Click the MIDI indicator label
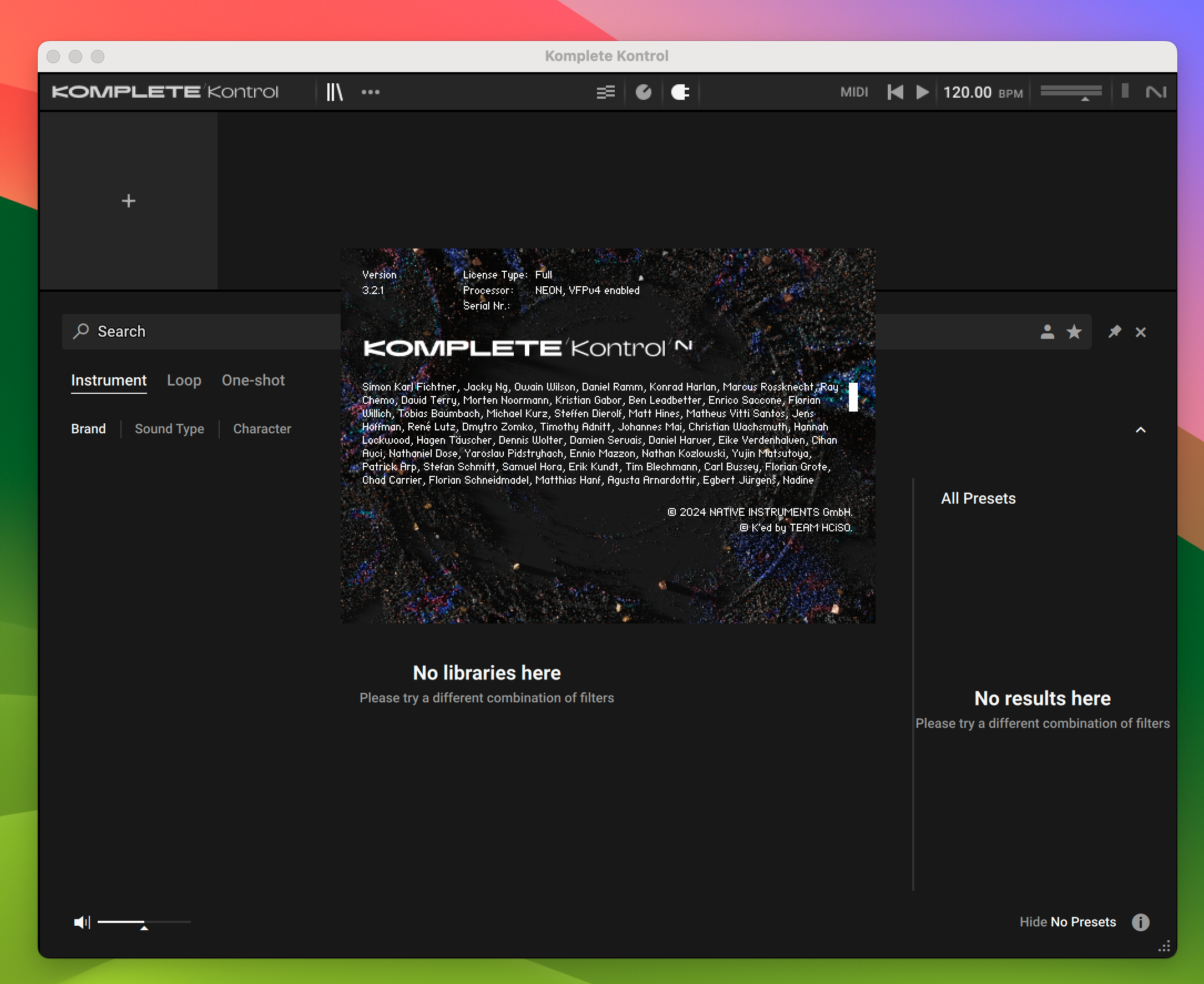 (854, 92)
